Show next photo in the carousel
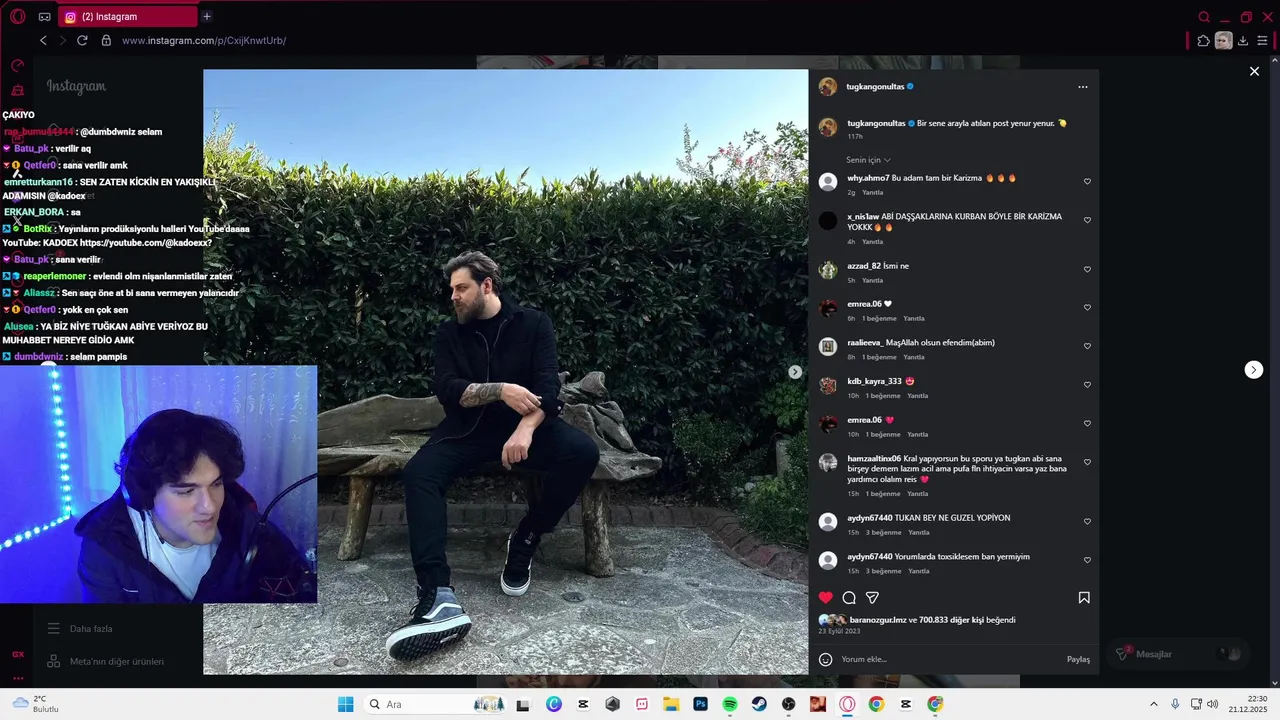Screen dimensions: 1280x720 (795, 372)
